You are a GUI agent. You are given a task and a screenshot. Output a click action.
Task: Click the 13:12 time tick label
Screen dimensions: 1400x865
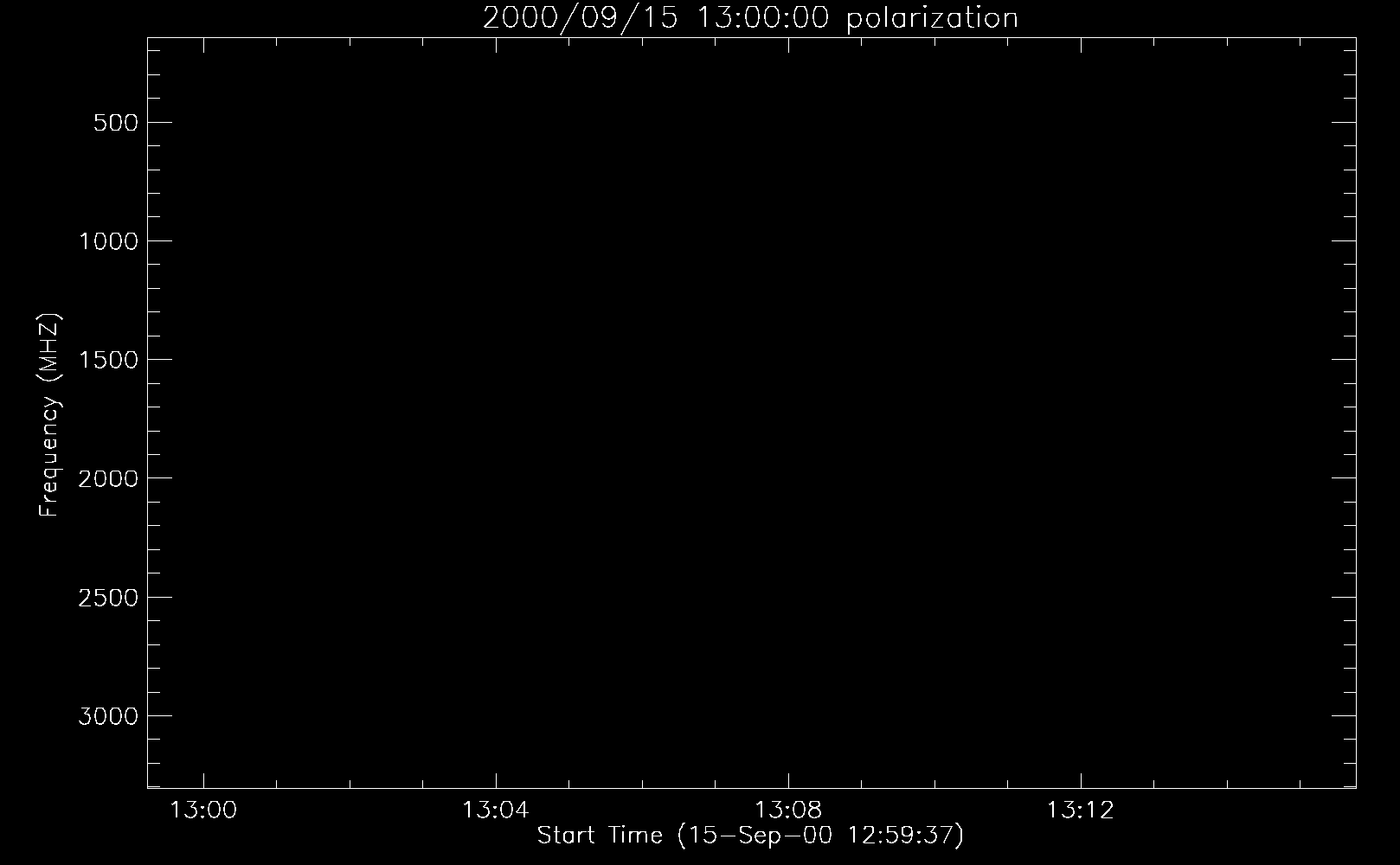[1080, 811]
